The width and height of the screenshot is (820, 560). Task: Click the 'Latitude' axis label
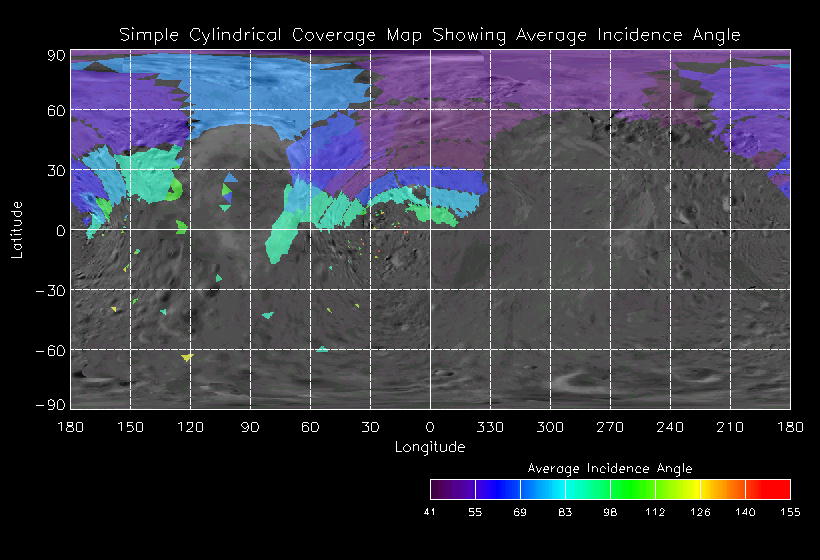point(17,230)
